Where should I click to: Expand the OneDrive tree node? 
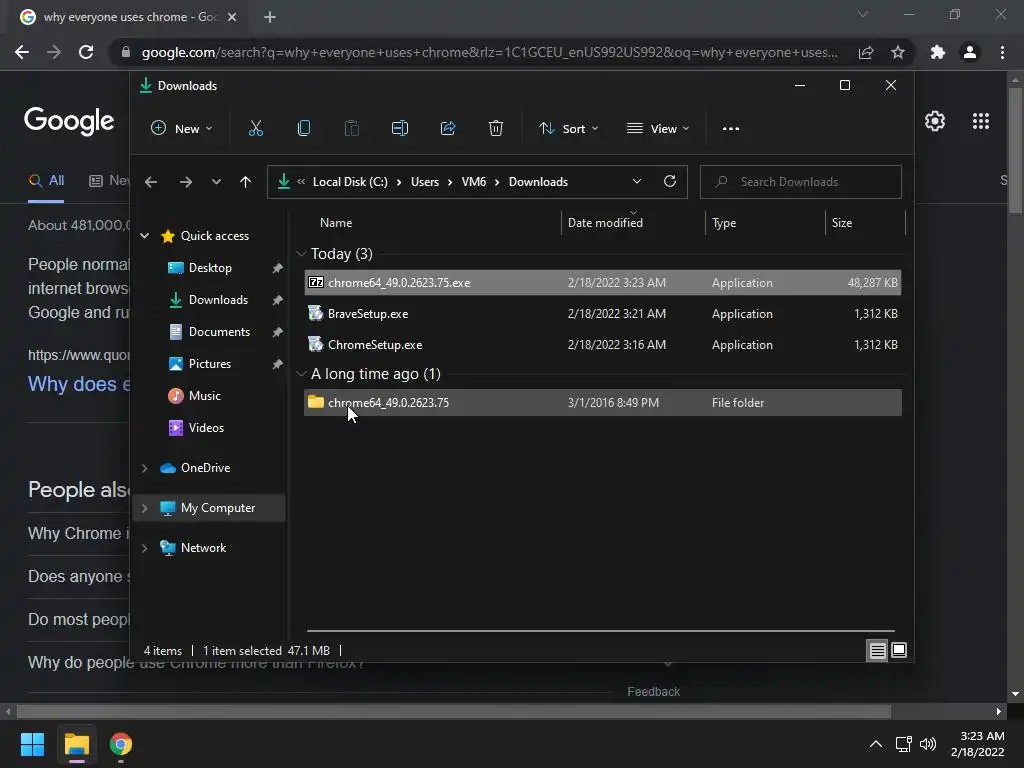pos(144,468)
